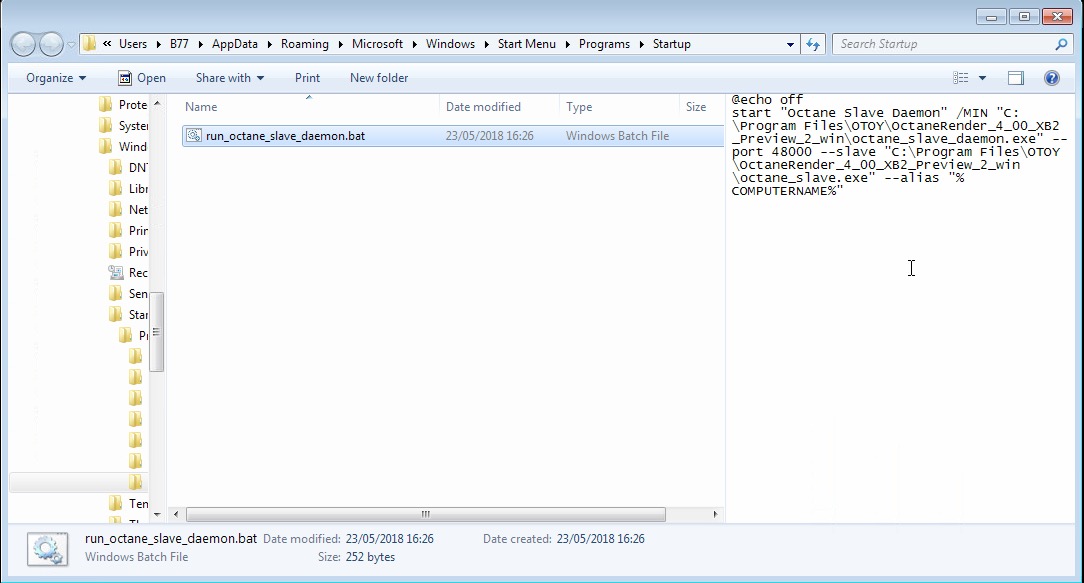
Task: Open the views dropdown arrow
Action: tap(982, 78)
